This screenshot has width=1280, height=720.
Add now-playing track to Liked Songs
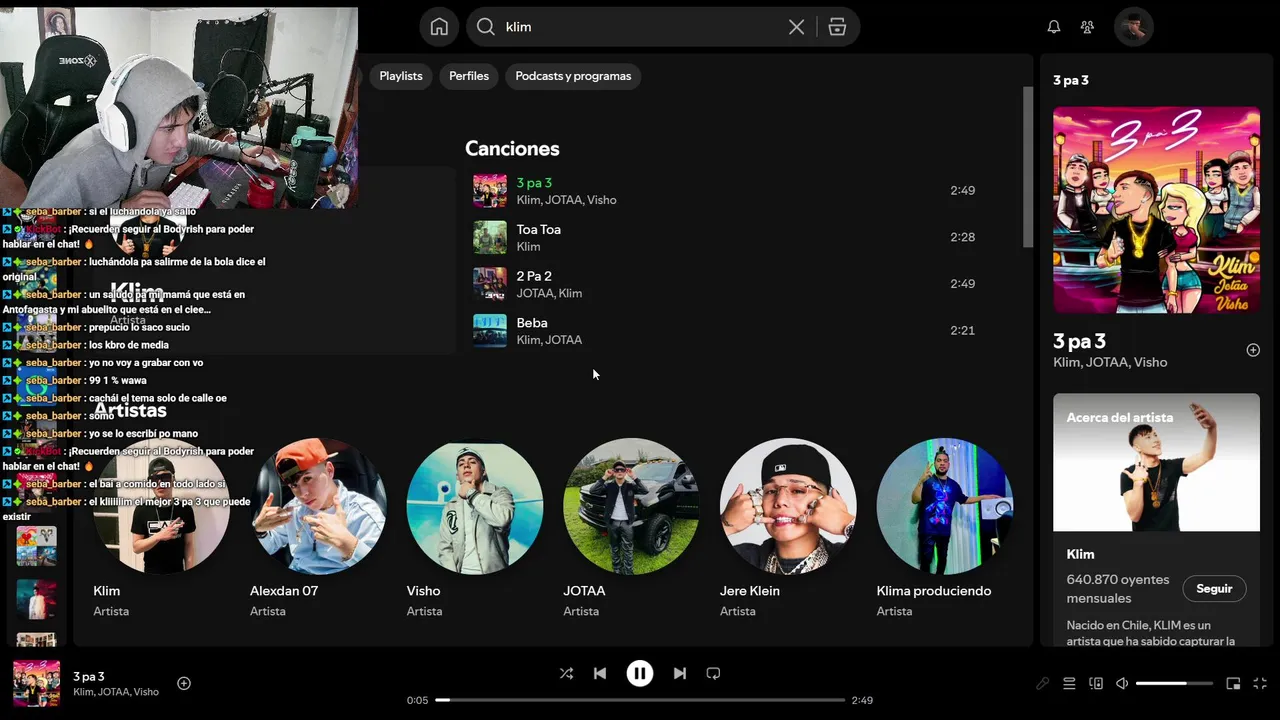pos(184,683)
